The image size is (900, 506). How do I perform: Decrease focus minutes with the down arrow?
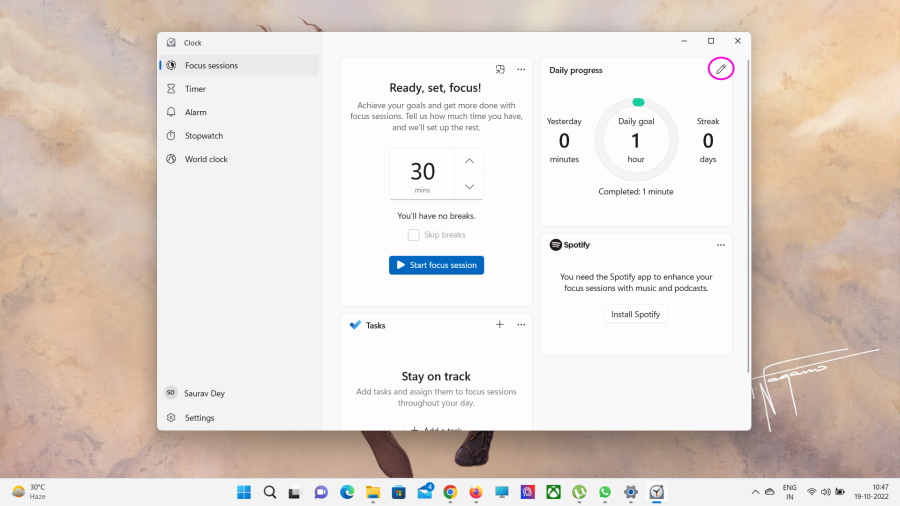coord(469,187)
